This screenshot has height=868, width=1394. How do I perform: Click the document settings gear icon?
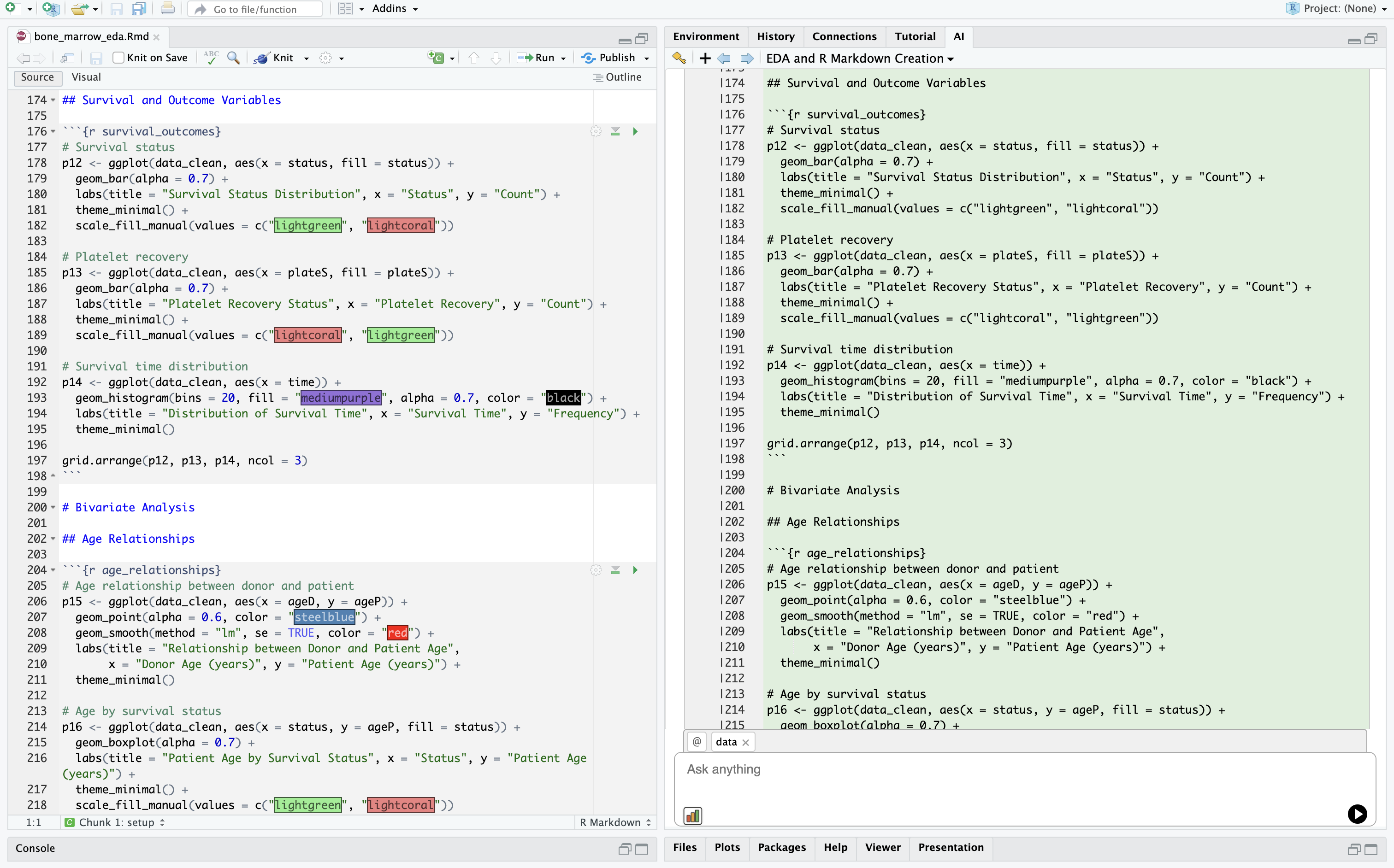coord(325,58)
